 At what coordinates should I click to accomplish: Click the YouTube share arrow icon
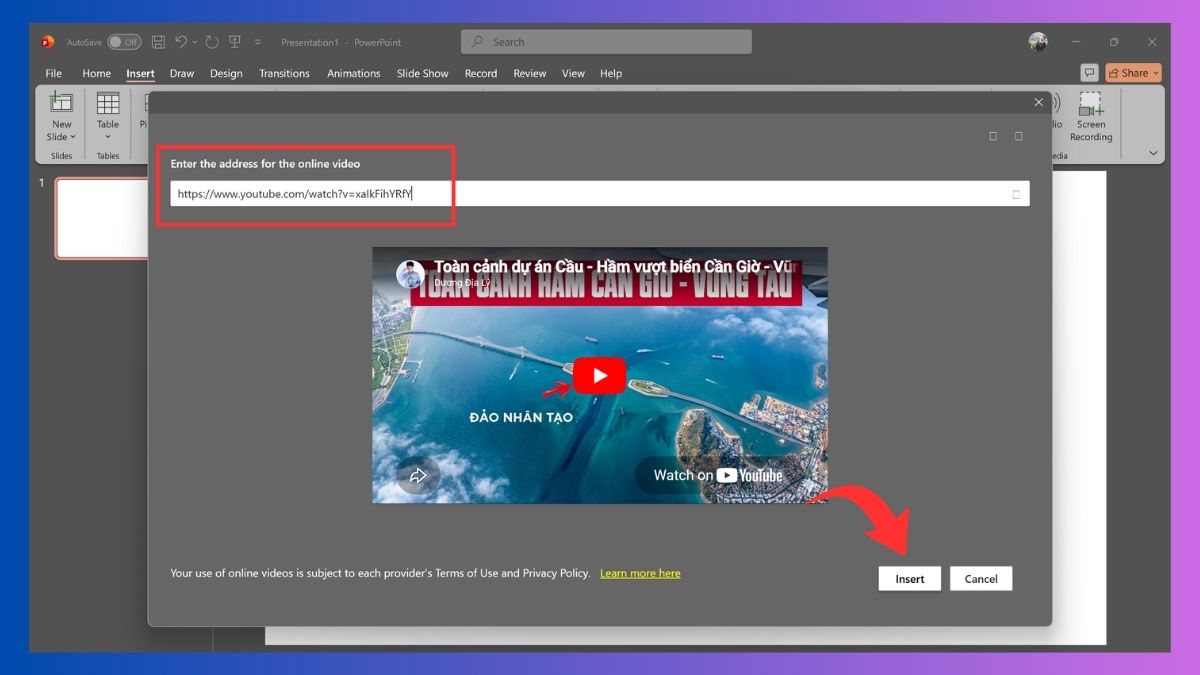click(x=418, y=476)
